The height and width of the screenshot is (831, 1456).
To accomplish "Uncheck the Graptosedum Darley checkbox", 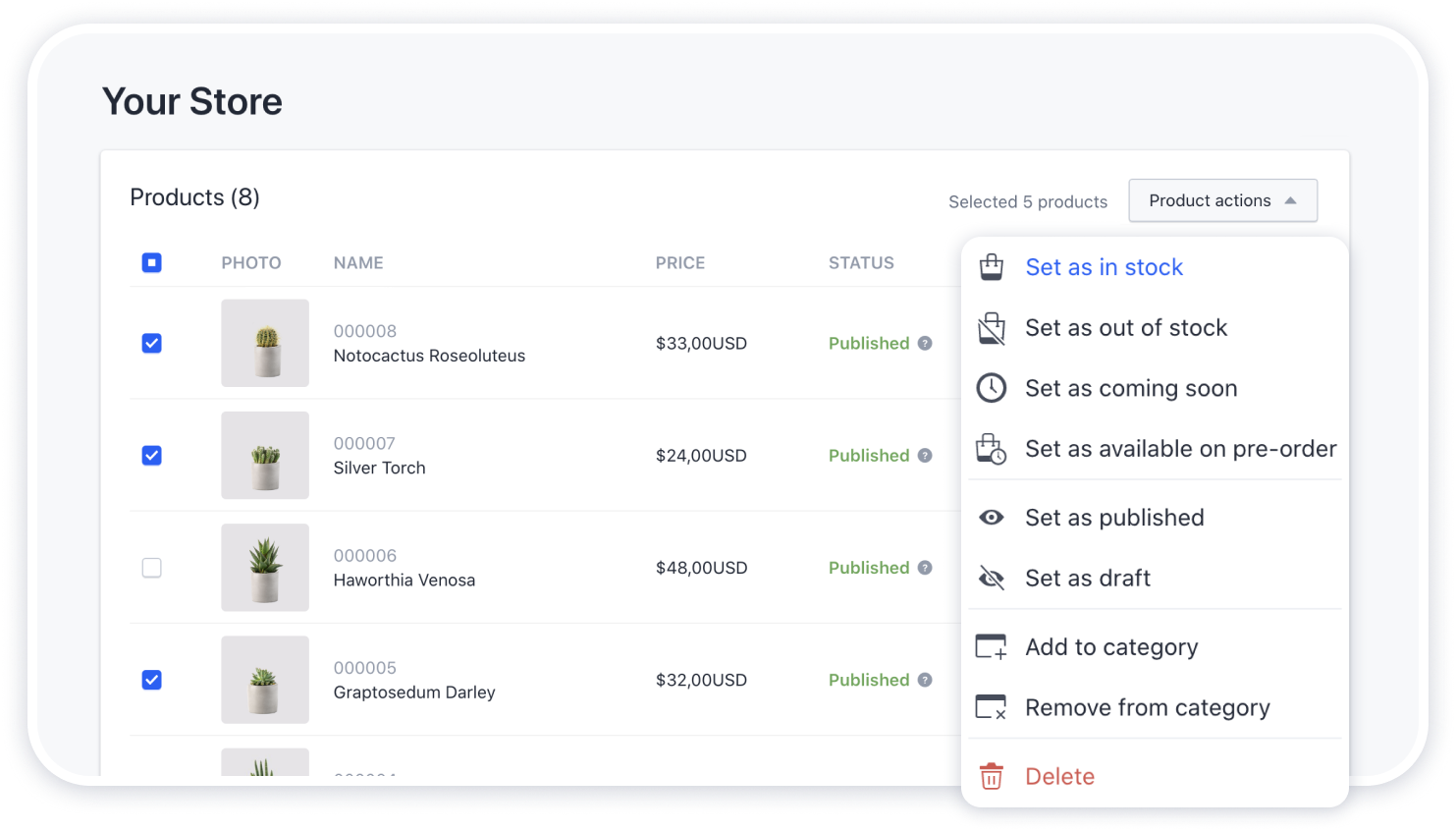I will click(151, 680).
